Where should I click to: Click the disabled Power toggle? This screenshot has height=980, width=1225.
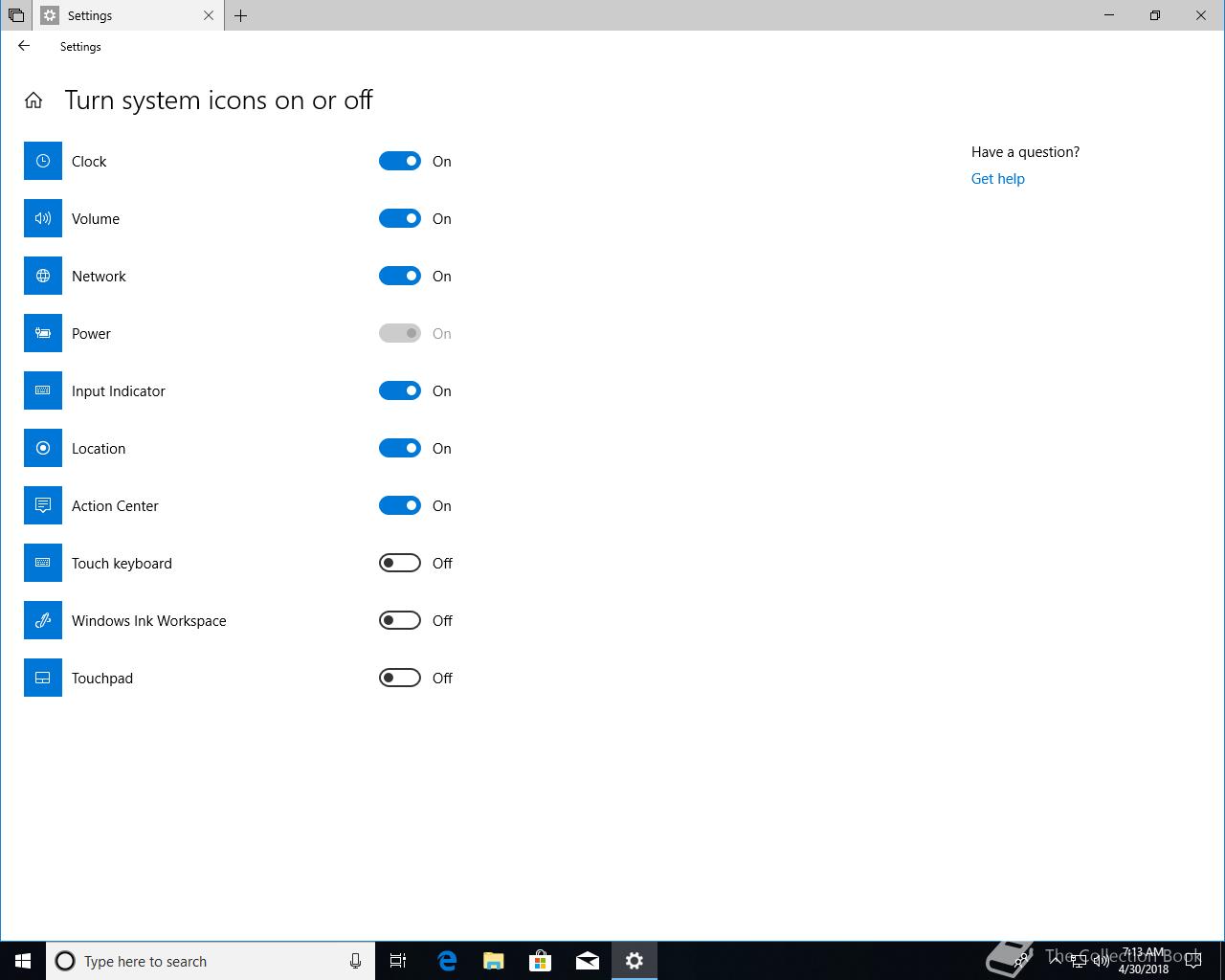pos(400,333)
